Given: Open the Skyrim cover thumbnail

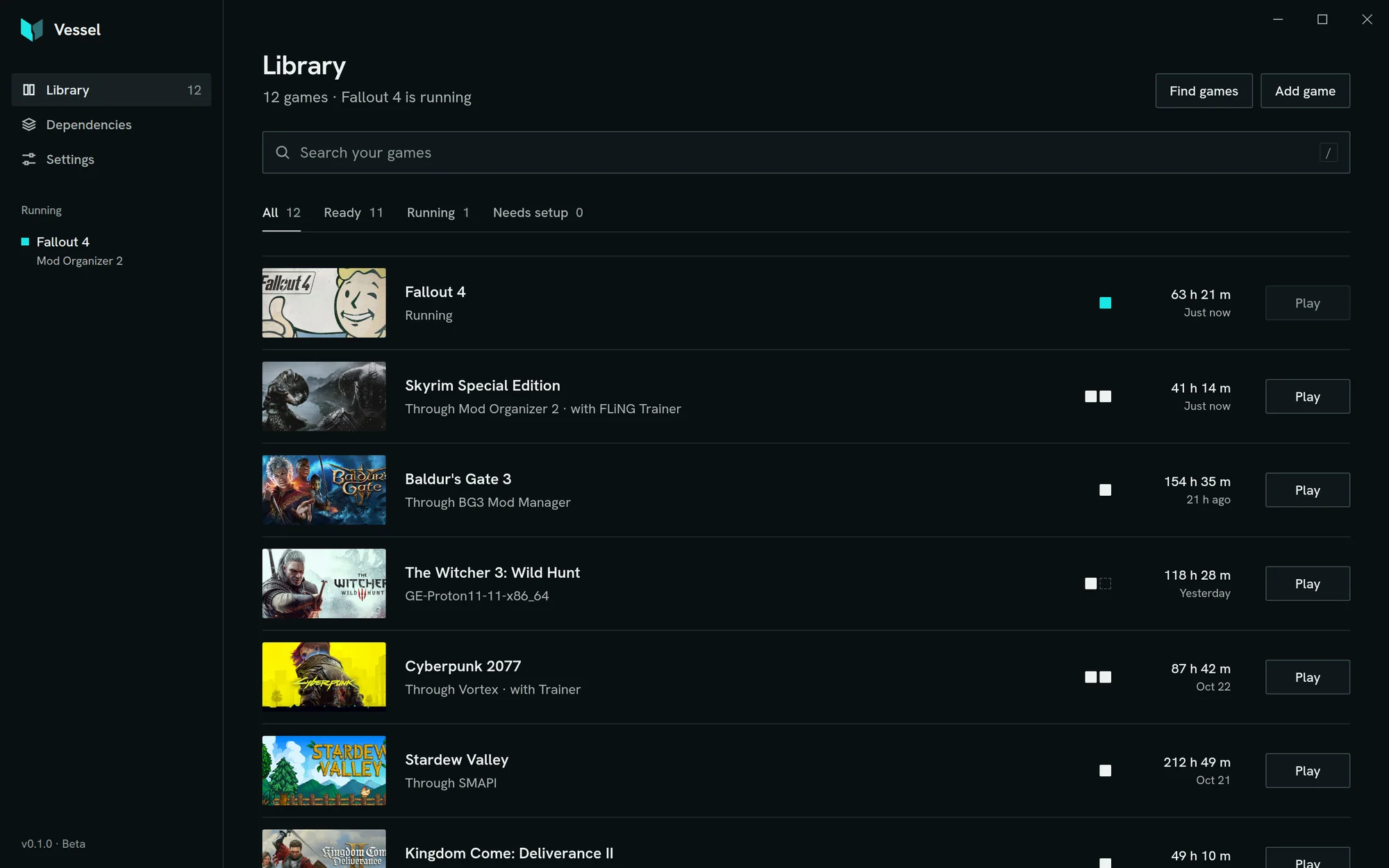Looking at the screenshot, I should click(324, 397).
